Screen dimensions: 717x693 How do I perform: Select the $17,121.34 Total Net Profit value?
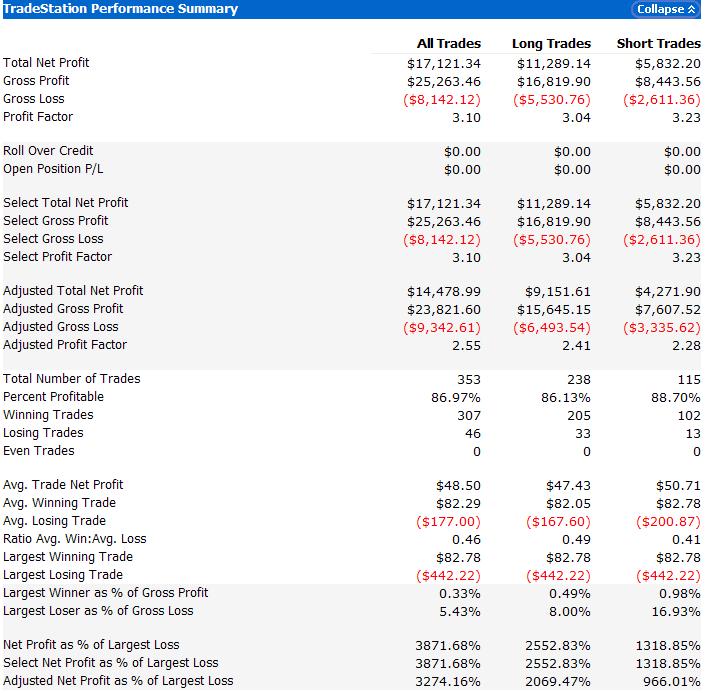pos(444,64)
